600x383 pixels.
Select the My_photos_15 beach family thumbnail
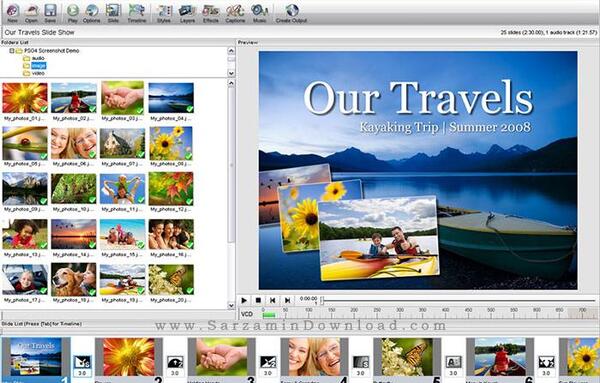122,234
